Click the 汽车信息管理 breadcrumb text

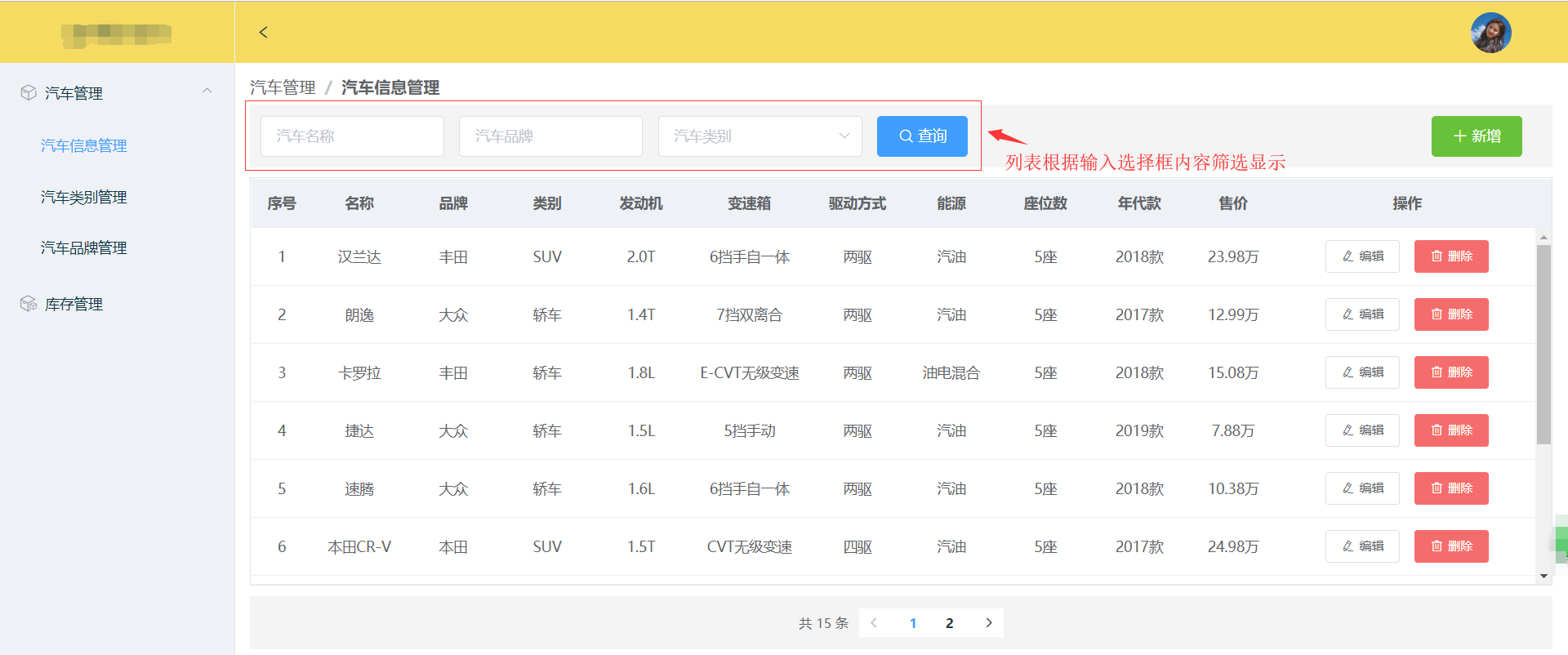390,87
